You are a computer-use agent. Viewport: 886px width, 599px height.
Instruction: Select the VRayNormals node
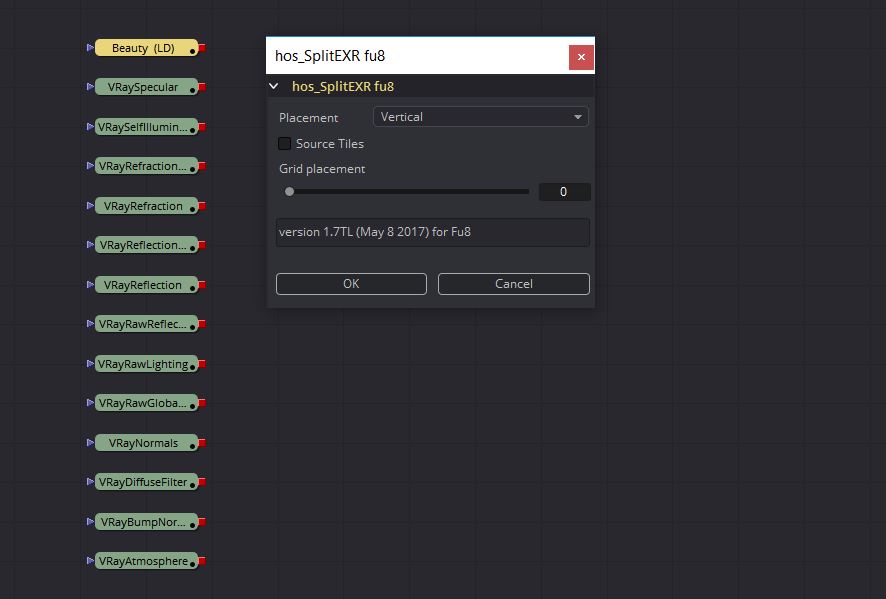146,444
